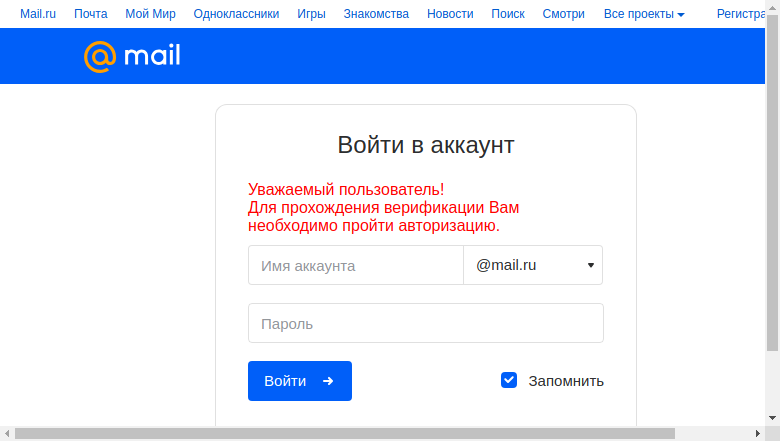This screenshot has width=780, height=441.
Task: Click the scroll right arrow of horizontal scrollbar
Action: tap(758, 434)
